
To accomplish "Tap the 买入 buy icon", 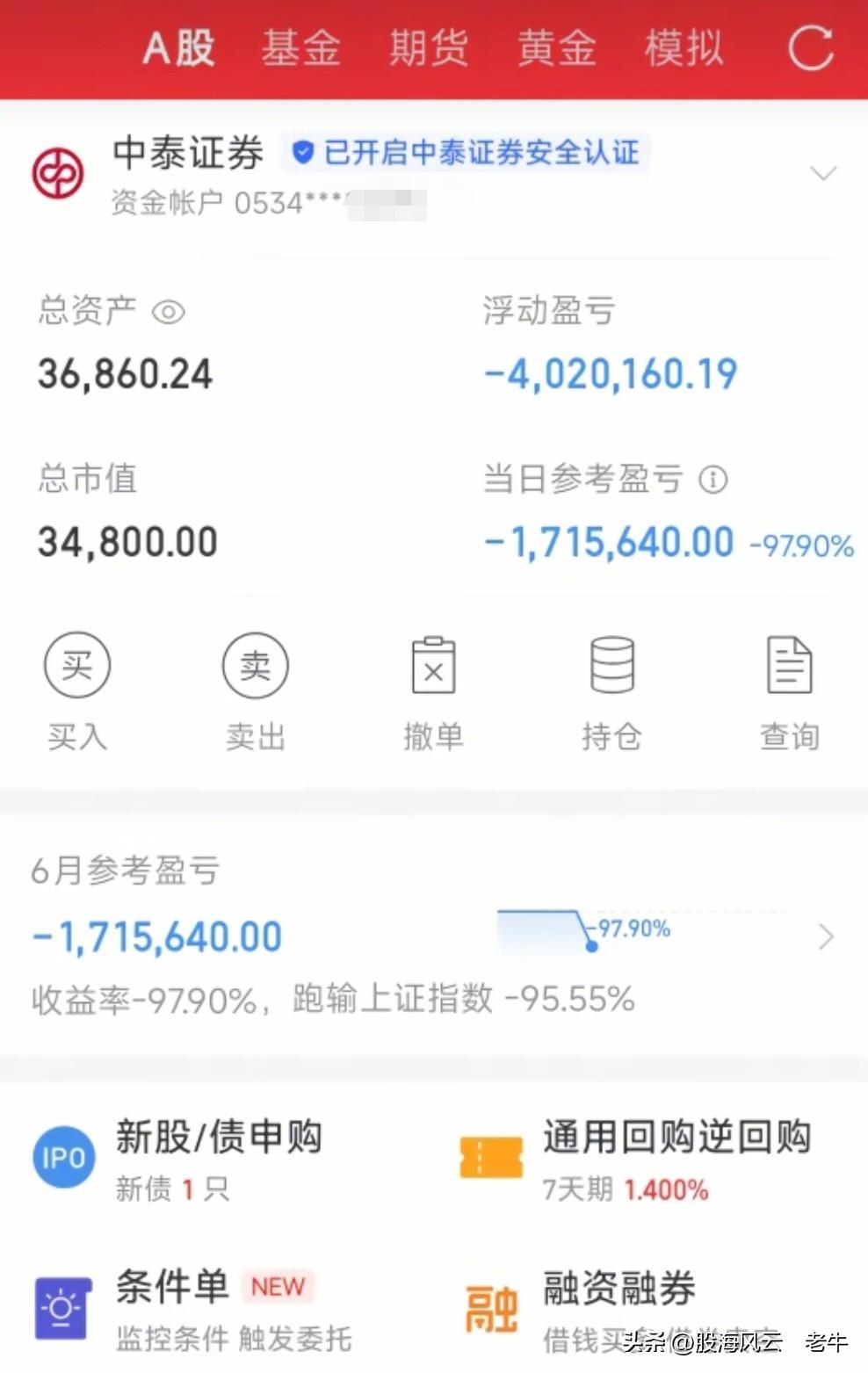I will pos(77,665).
